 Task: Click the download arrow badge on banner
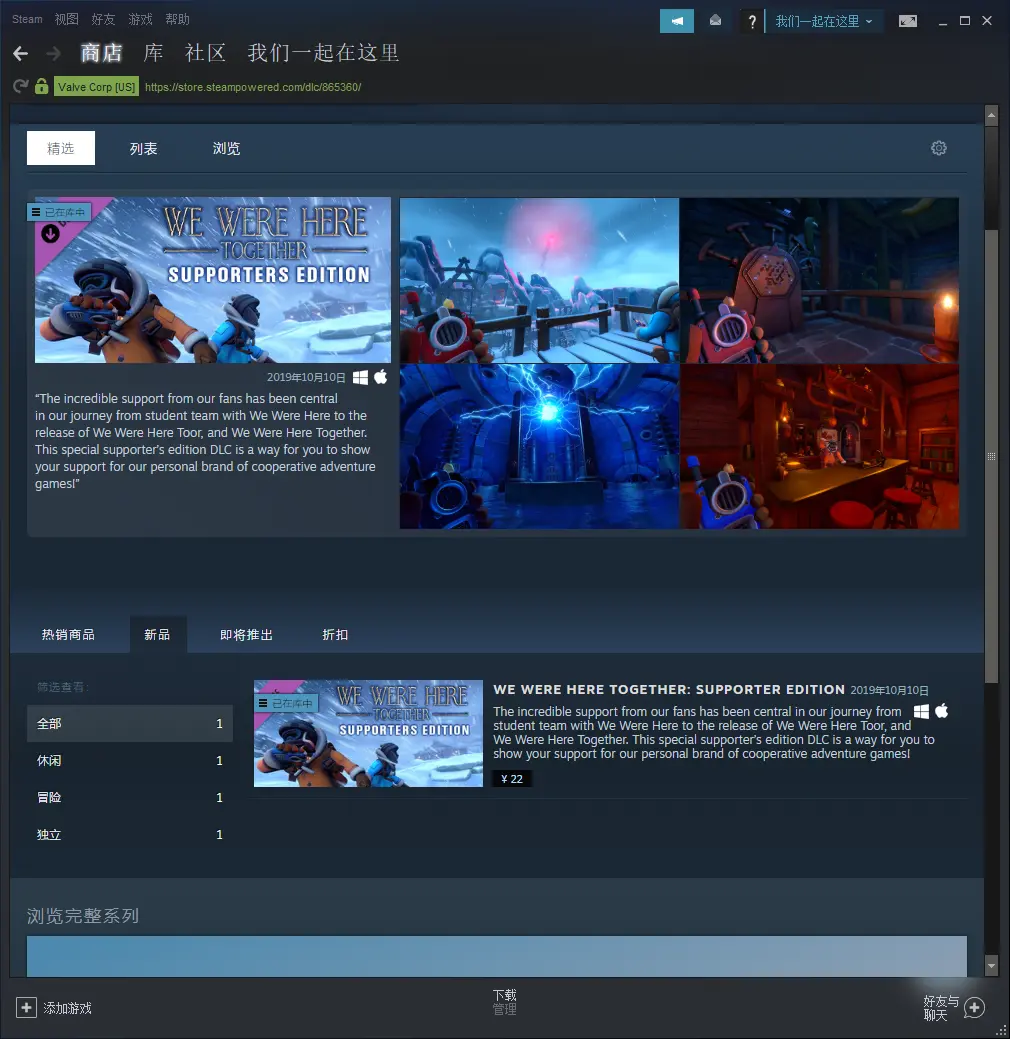coord(50,234)
